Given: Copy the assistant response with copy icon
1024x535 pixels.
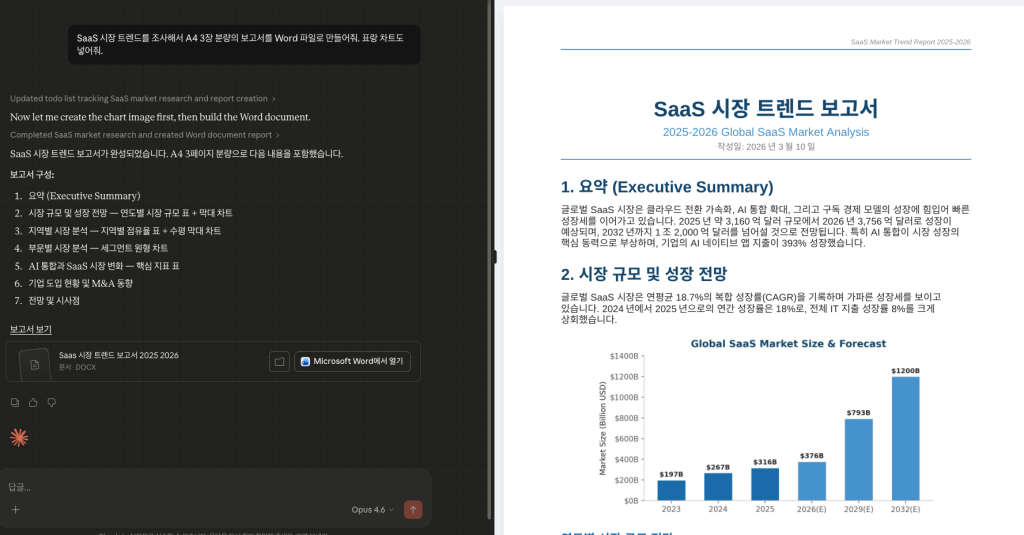Looking at the screenshot, I should pyautogui.click(x=15, y=402).
